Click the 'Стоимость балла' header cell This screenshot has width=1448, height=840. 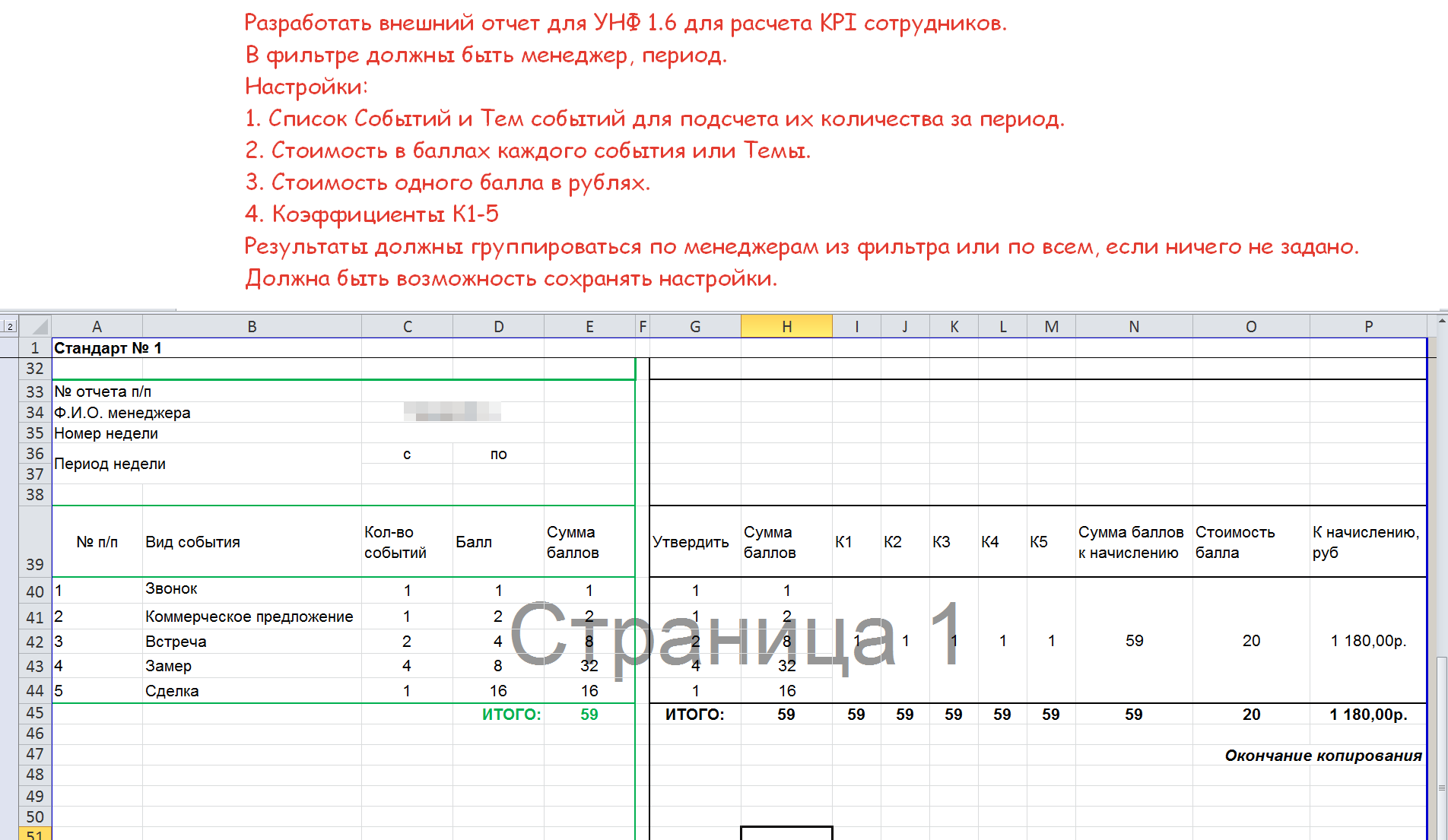coord(1235,542)
